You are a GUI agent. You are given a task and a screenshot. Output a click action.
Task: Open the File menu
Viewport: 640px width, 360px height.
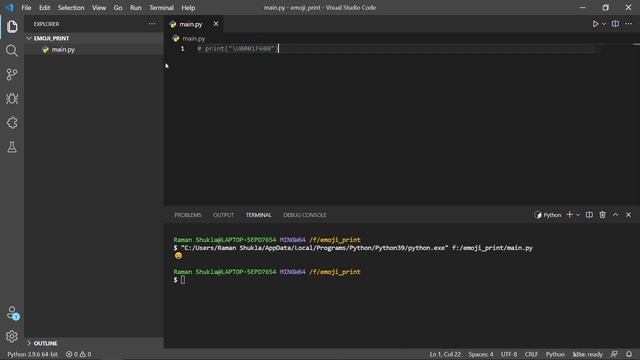pyautogui.click(x=26, y=8)
